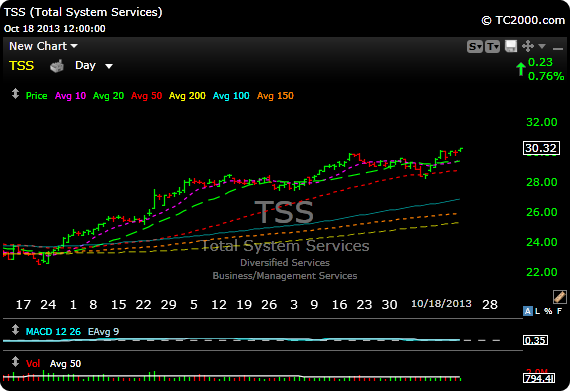This screenshot has width=570, height=391.
Task: Click the 10/18/2013 date on time axis
Action: [441, 304]
